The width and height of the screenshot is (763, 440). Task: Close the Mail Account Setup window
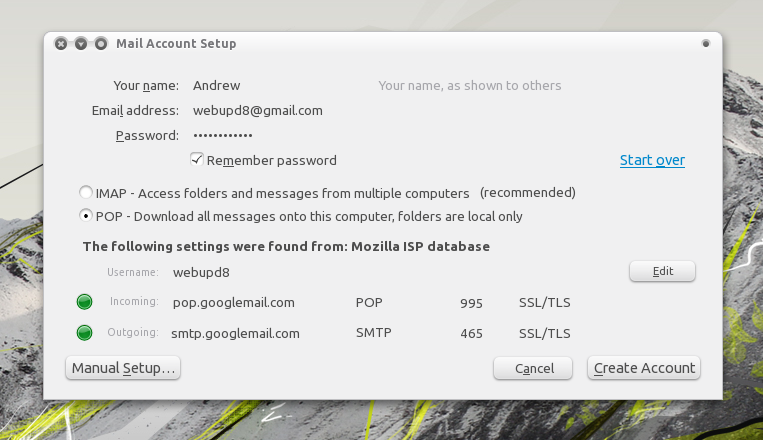(61, 44)
